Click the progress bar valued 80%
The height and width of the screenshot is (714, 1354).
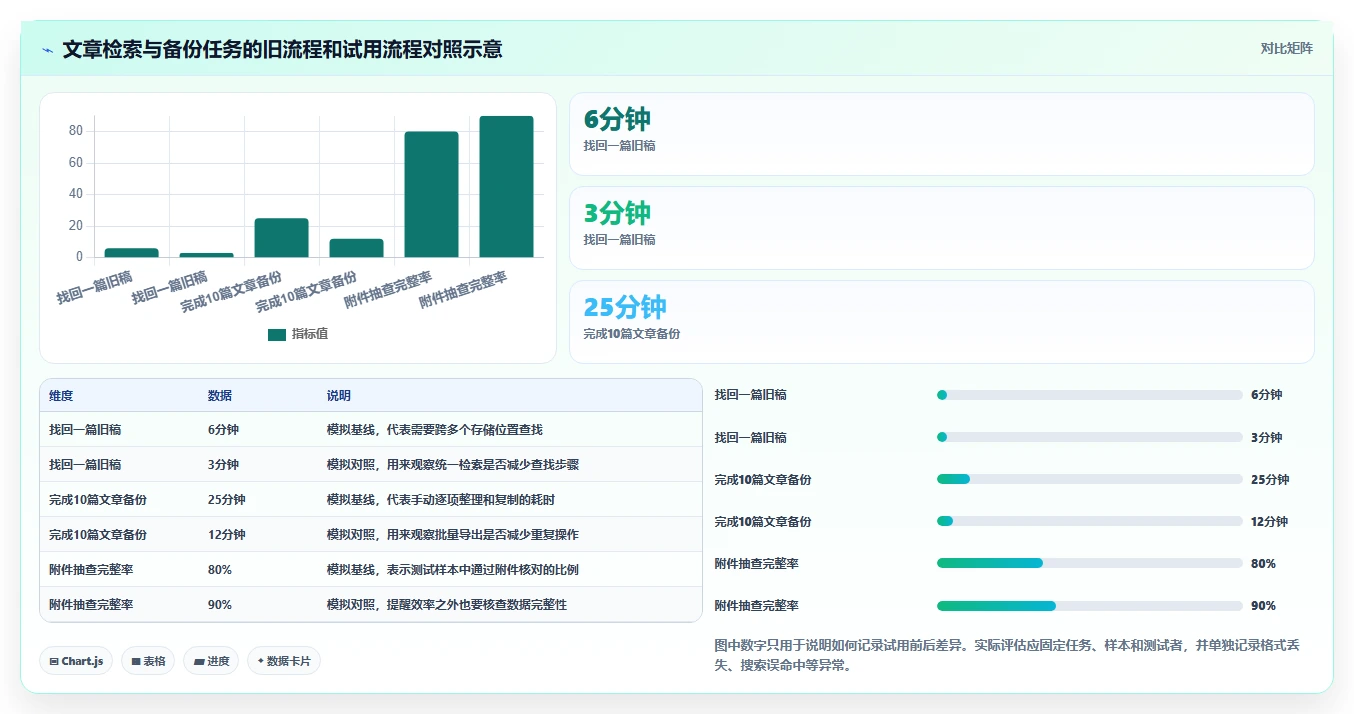click(x=1090, y=563)
